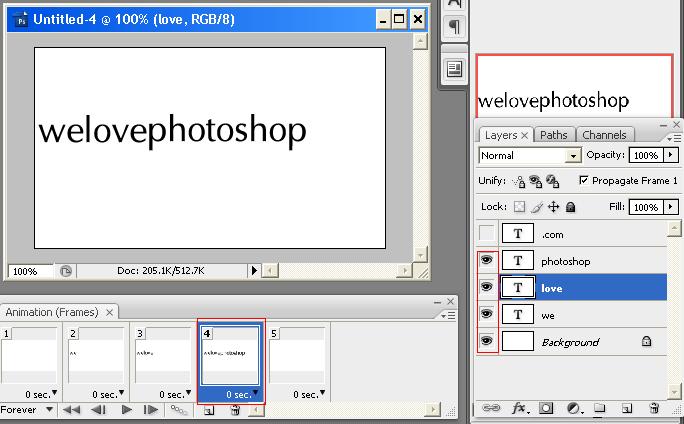
Task: Select animation frame 1 thumbnail
Action: (29, 355)
